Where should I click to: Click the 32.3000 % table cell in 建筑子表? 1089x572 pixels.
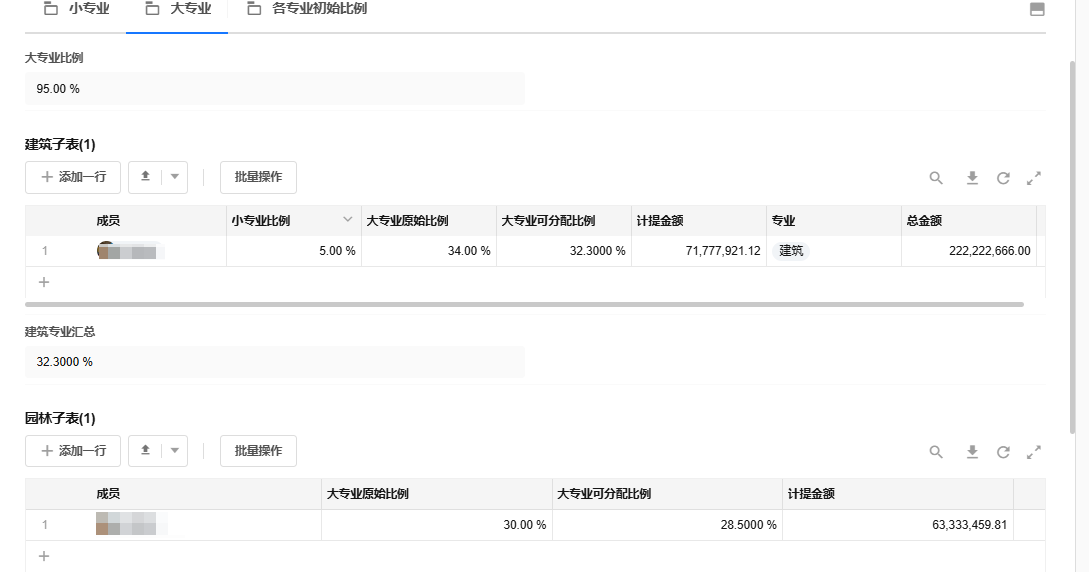[563, 251]
